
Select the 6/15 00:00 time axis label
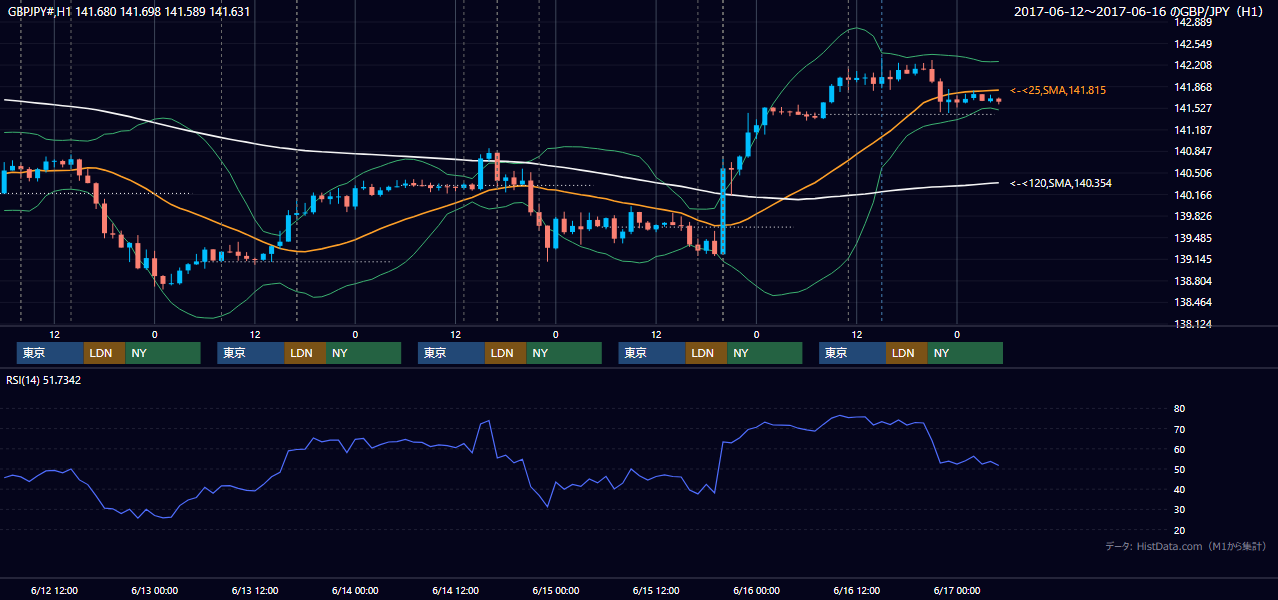pyautogui.click(x=556, y=591)
